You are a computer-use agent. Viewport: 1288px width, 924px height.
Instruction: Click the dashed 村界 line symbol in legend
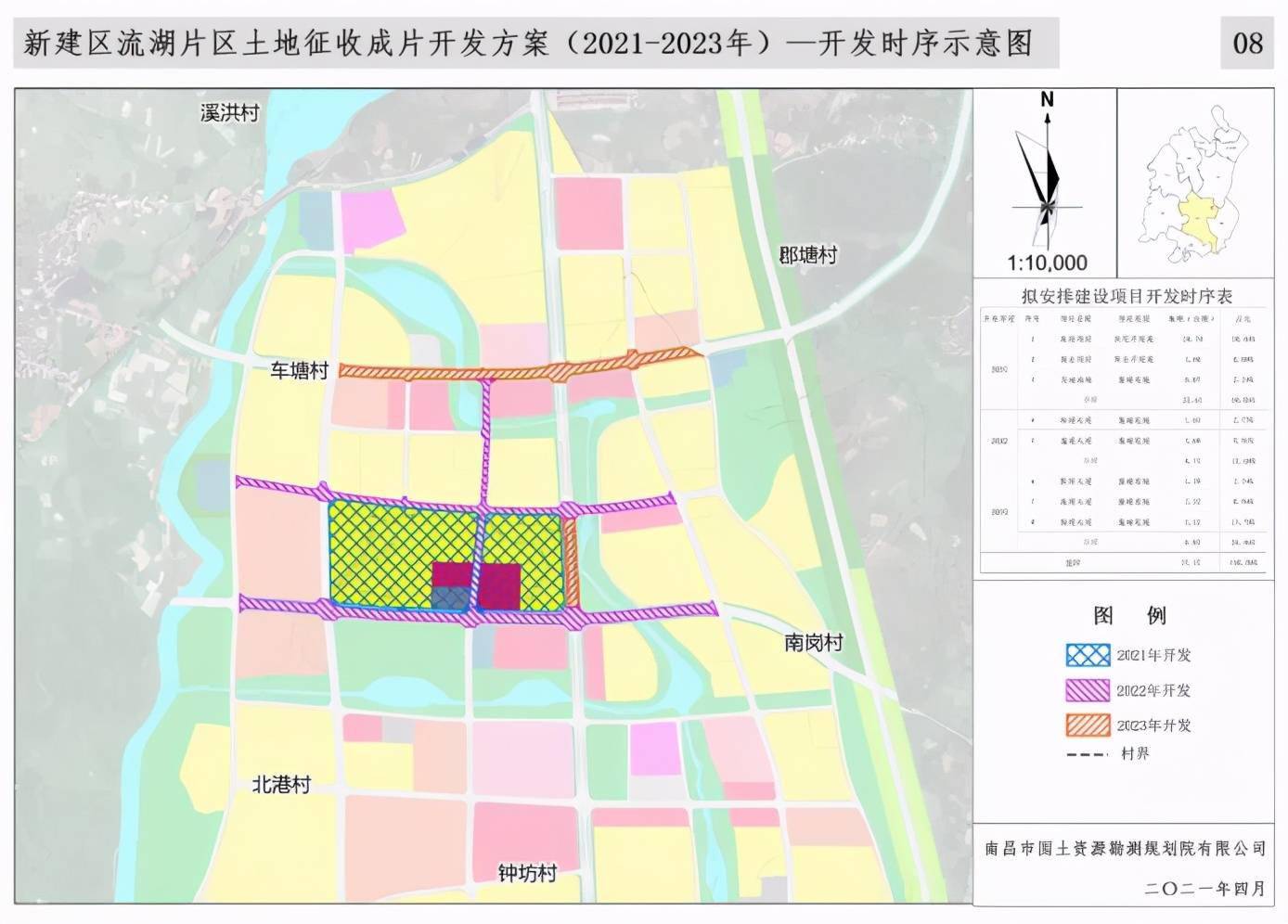pos(1088,754)
